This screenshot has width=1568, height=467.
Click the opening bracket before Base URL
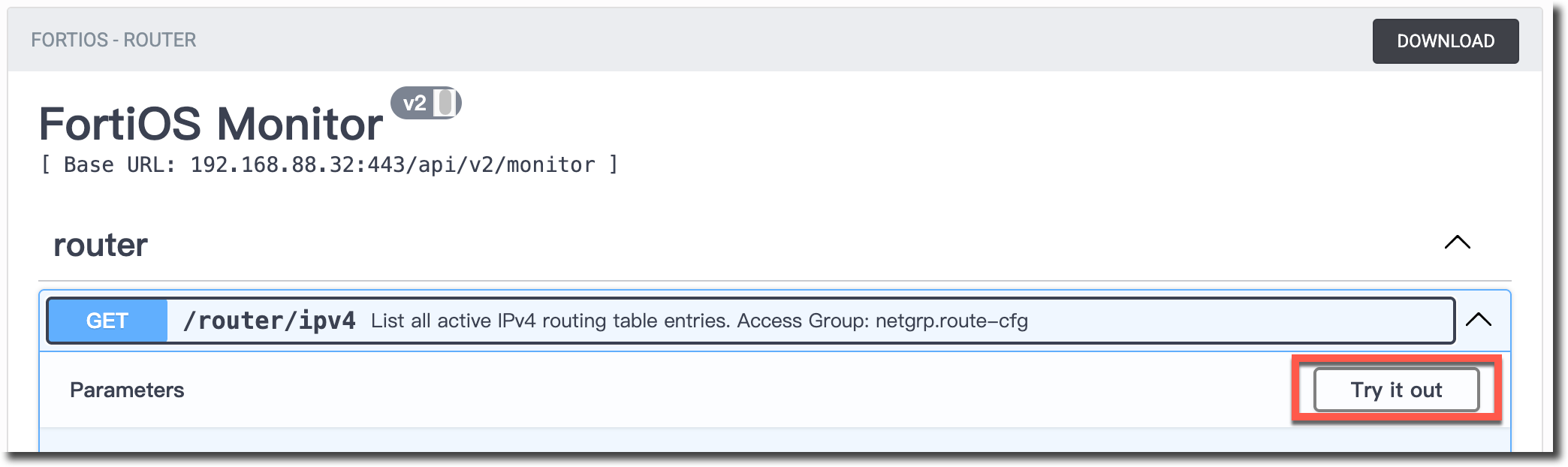[46, 164]
